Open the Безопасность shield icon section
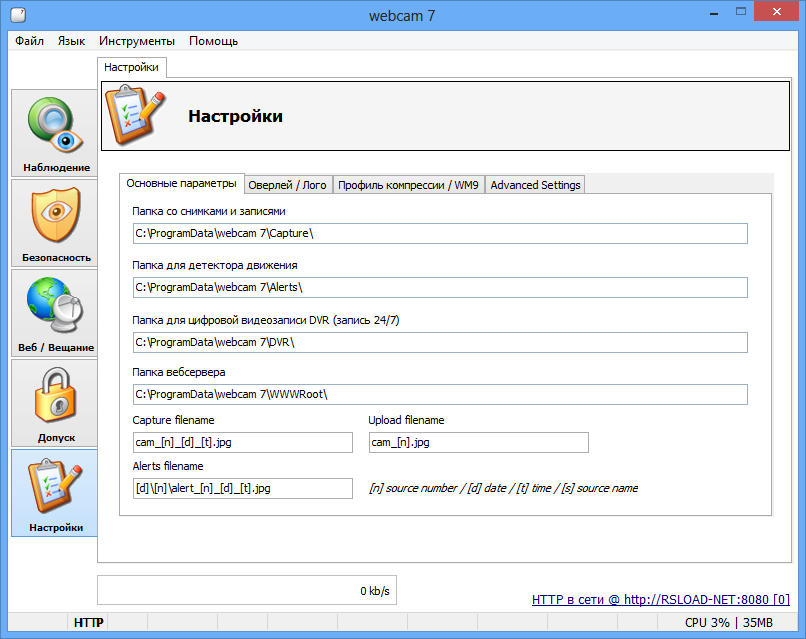The image size is (806, 639). click(54, 223)
